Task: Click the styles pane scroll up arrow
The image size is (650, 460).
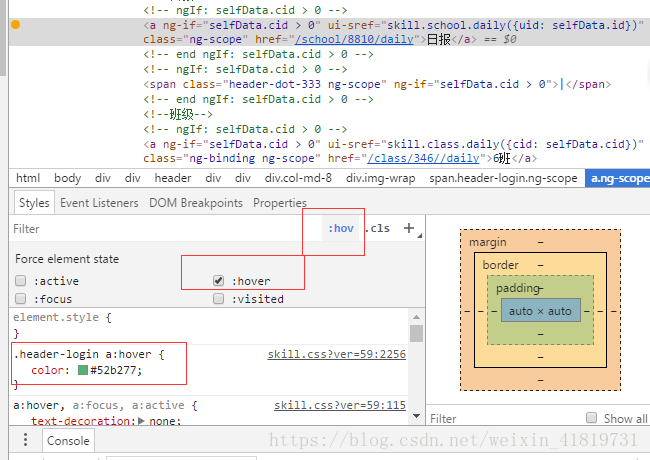Action: click(x=417, y=317)
